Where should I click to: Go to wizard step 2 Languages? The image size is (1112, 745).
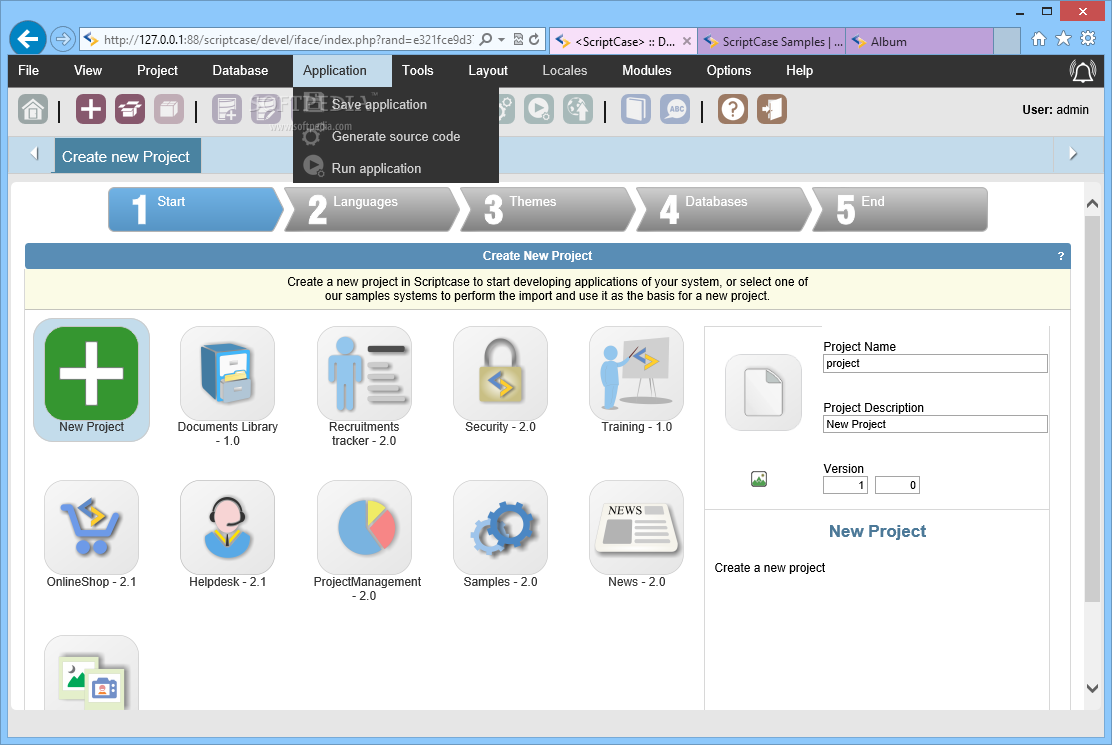point(372,209)
